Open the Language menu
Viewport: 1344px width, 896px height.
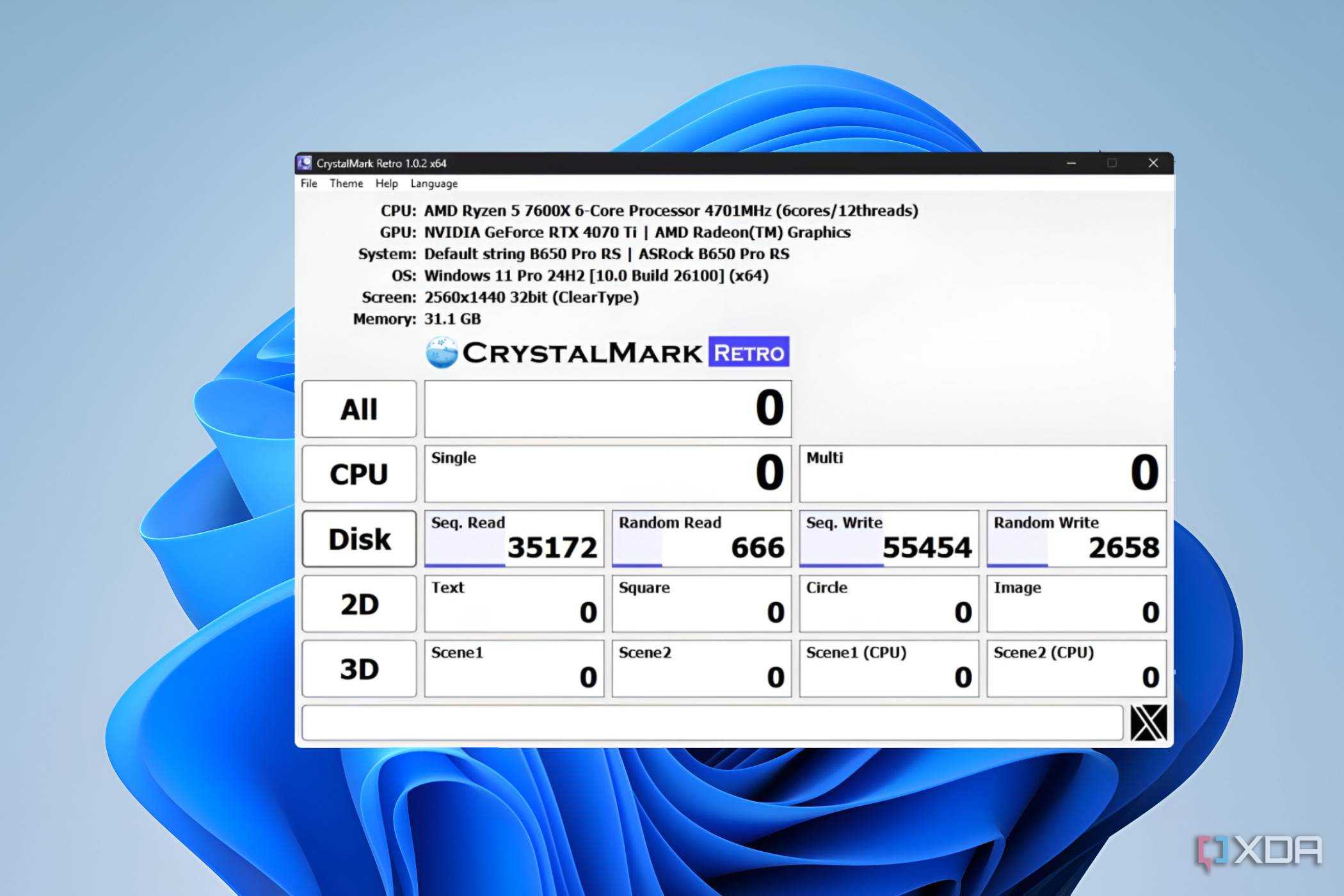click(434, 184)
